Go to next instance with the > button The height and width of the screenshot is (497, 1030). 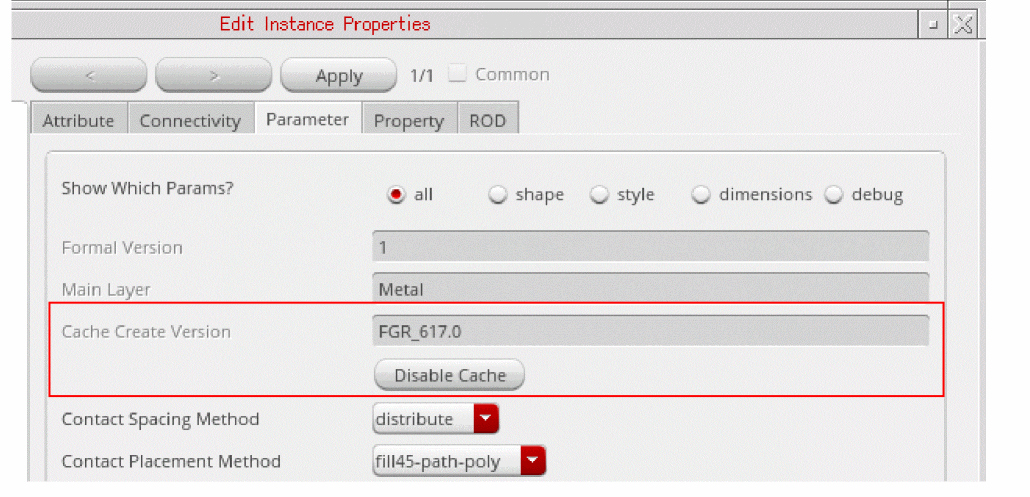coord(213,75)
